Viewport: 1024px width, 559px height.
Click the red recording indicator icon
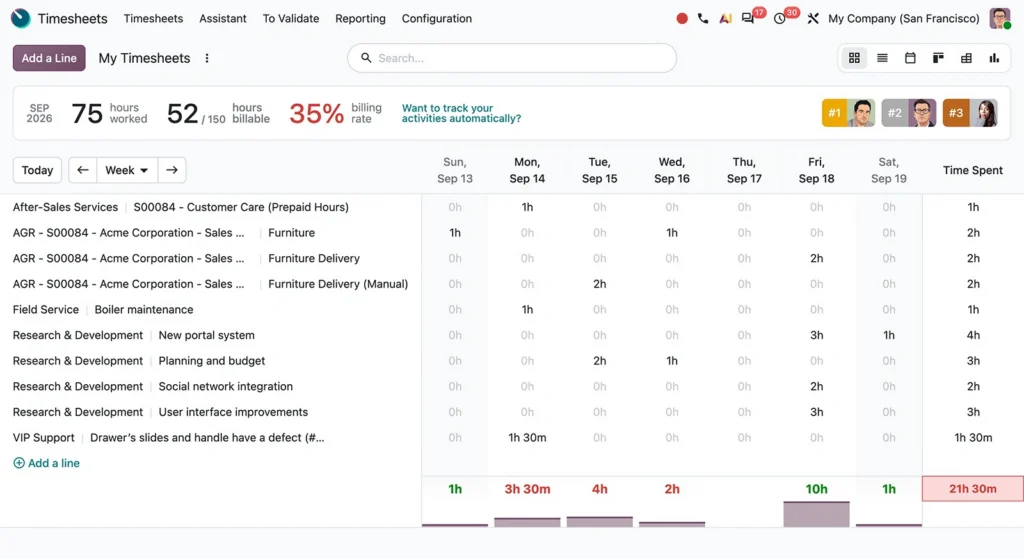click(x=682, y=18)
